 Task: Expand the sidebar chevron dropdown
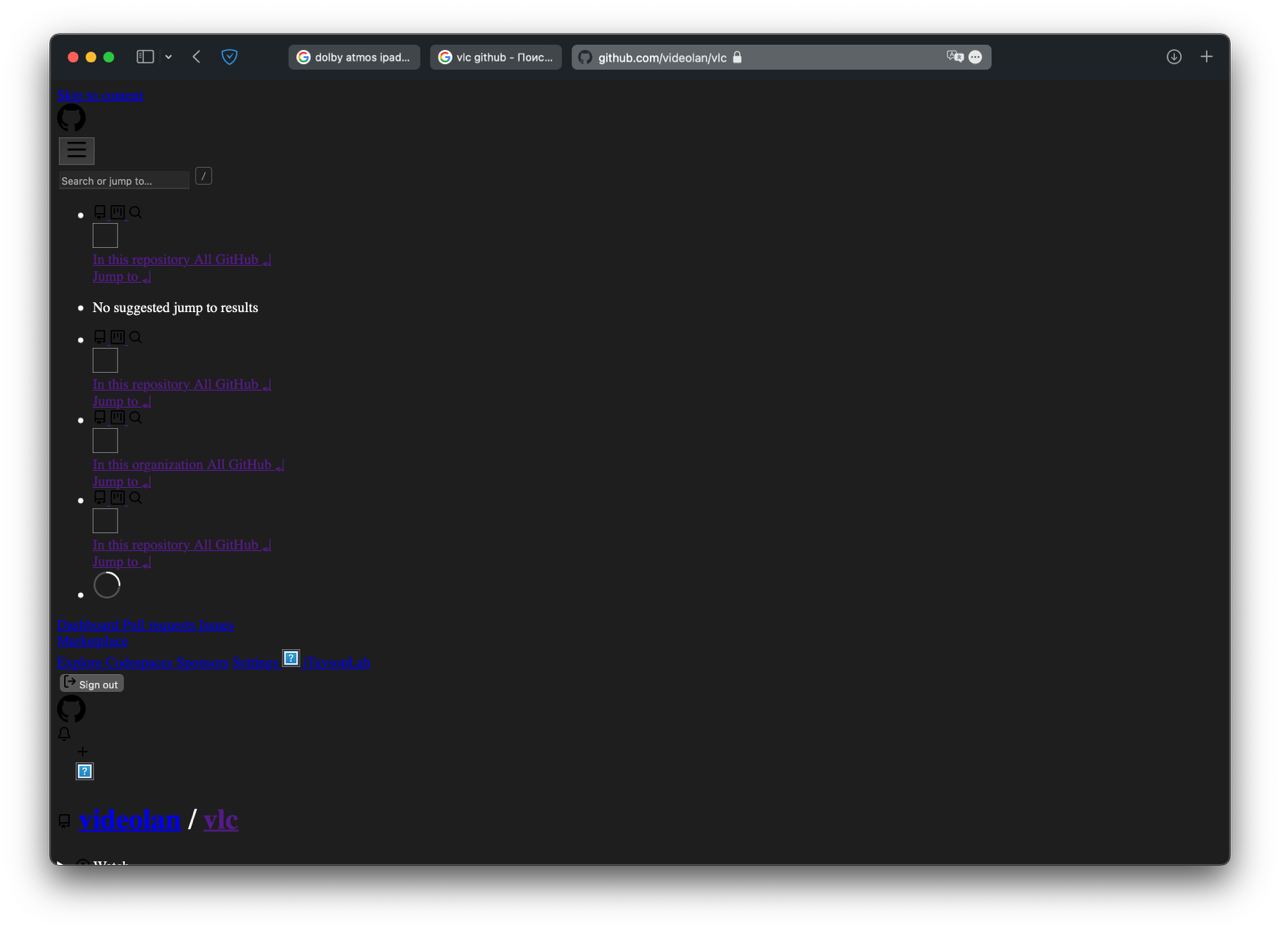pos(168,57)
